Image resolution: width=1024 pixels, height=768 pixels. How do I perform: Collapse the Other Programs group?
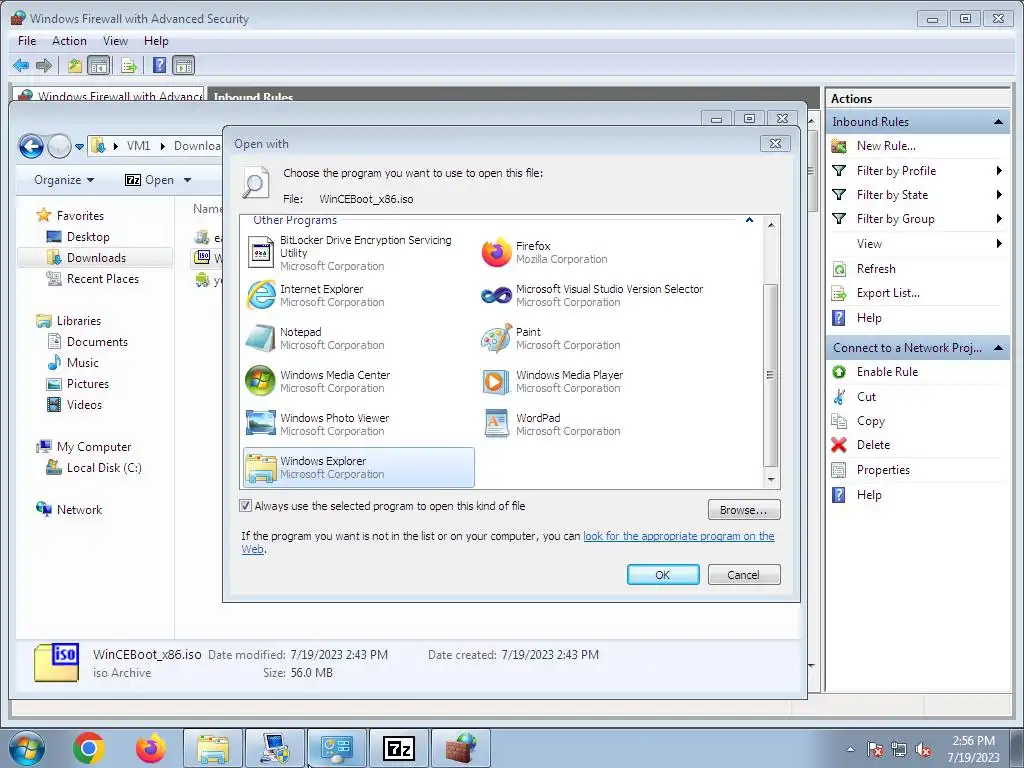pyautogui.click(x=749, y=220)
